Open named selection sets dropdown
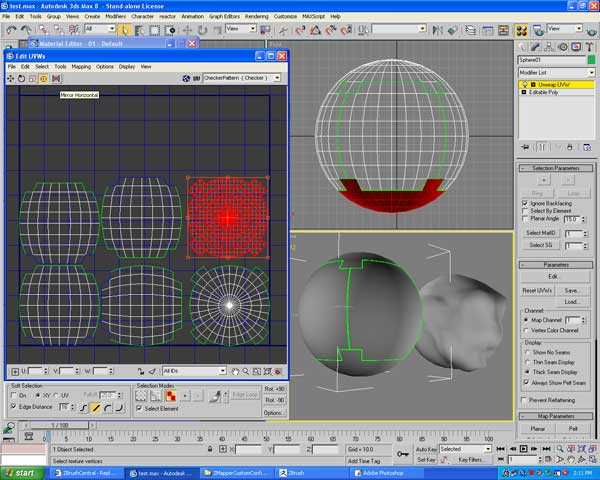Screen dimensions: 600x480 point(399,29)
